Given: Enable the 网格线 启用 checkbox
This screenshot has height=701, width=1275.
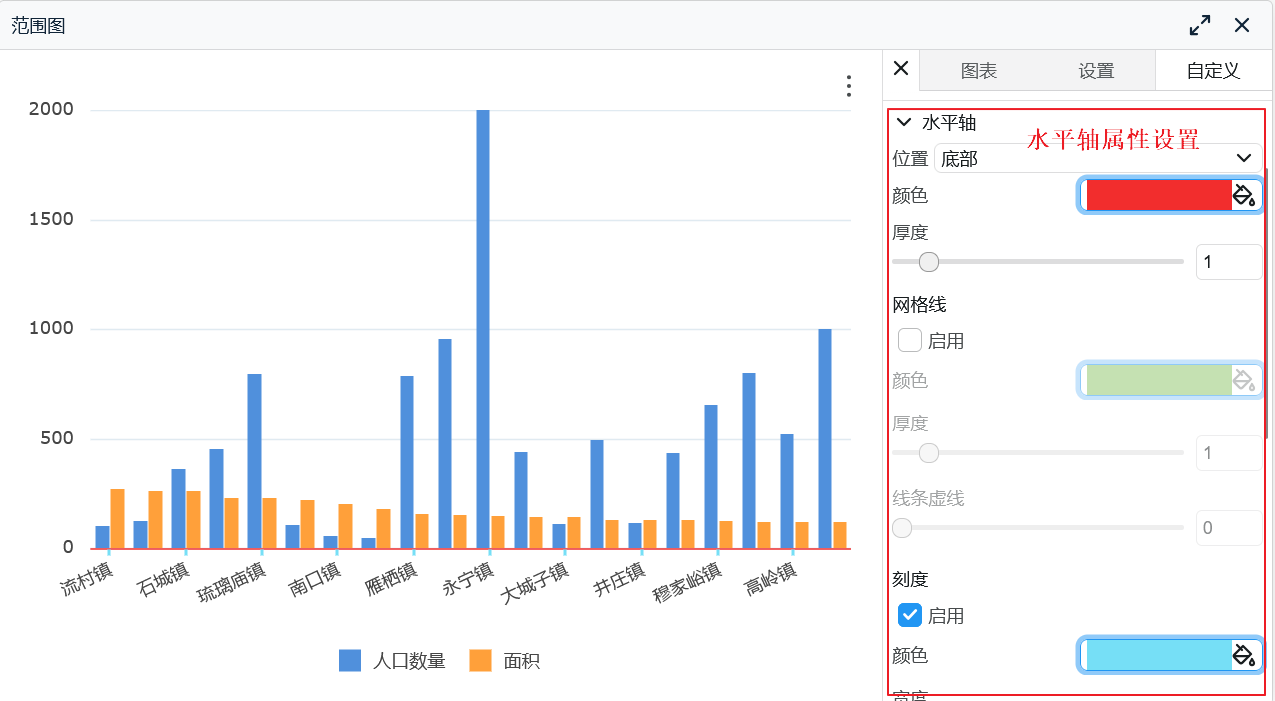Looking at the screenshot, I should 909,340.
